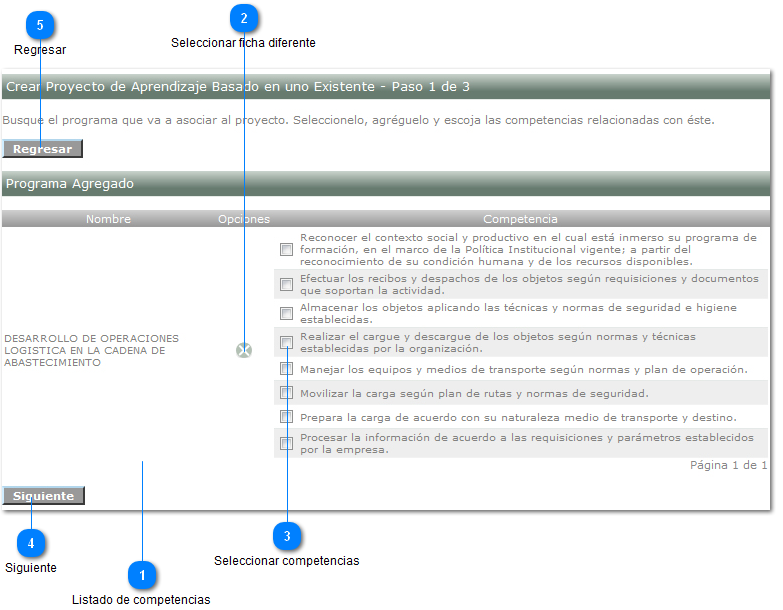Click the 'Página 1 de 1' pager text
Viewport: 783px width, 610px height.
(x=728, y=465)
